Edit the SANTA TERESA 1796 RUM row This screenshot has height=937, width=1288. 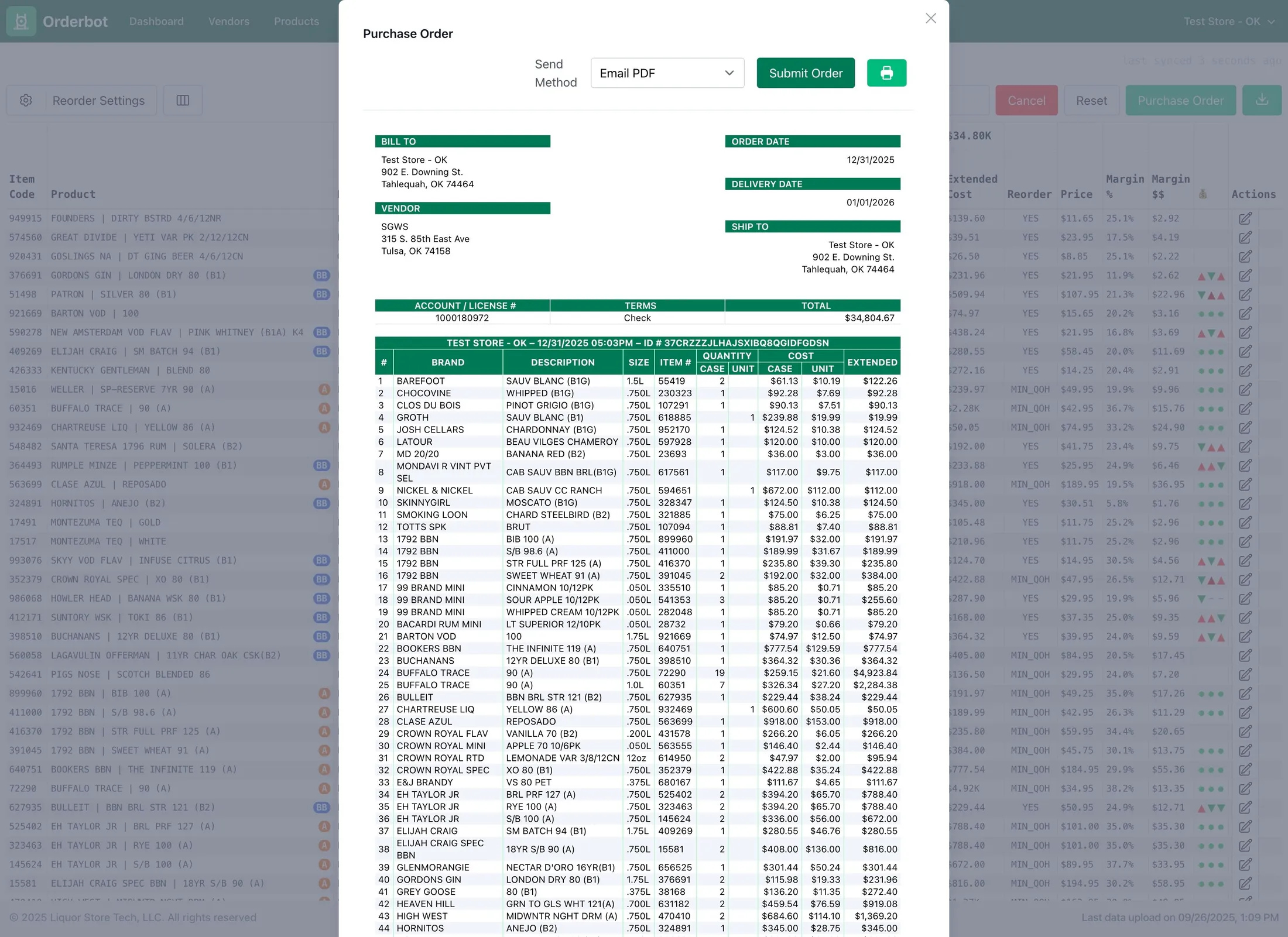click(x=1245, y=447)
